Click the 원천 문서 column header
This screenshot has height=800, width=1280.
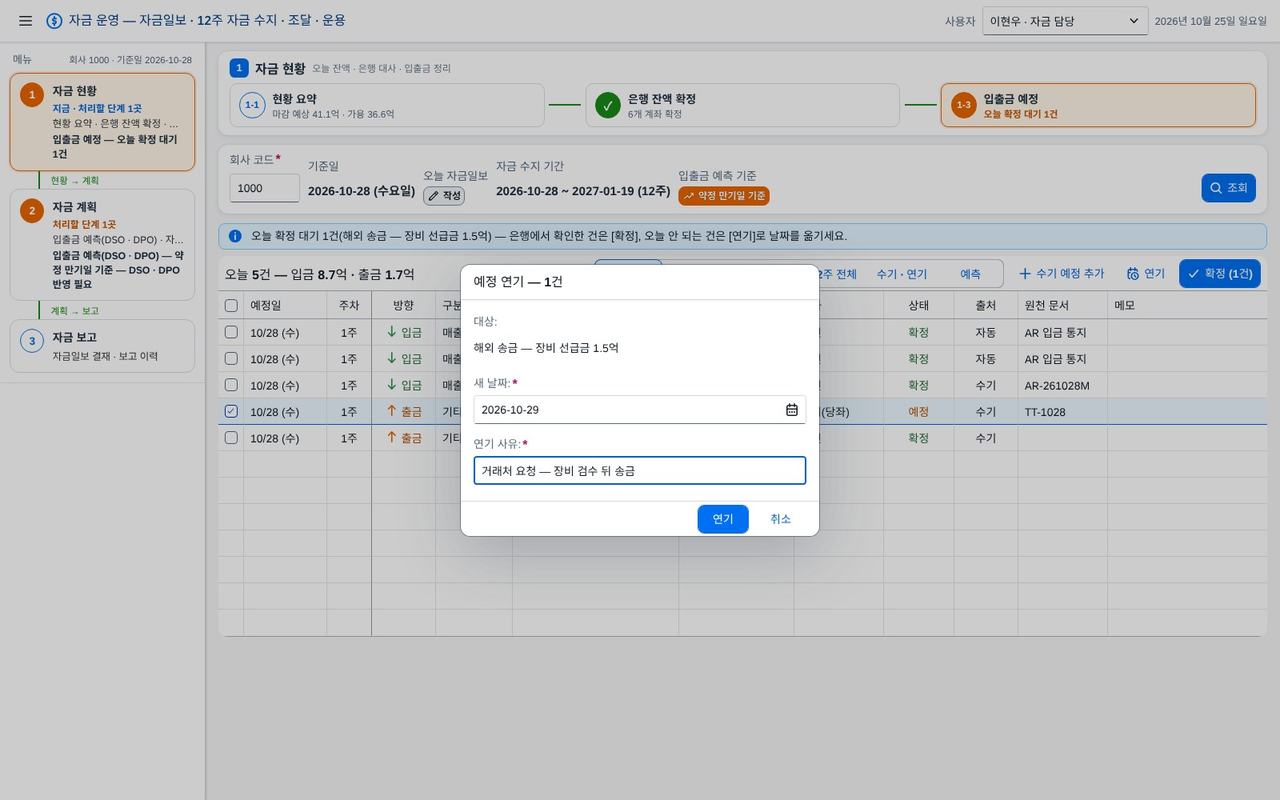click(x=1062, y=305)
